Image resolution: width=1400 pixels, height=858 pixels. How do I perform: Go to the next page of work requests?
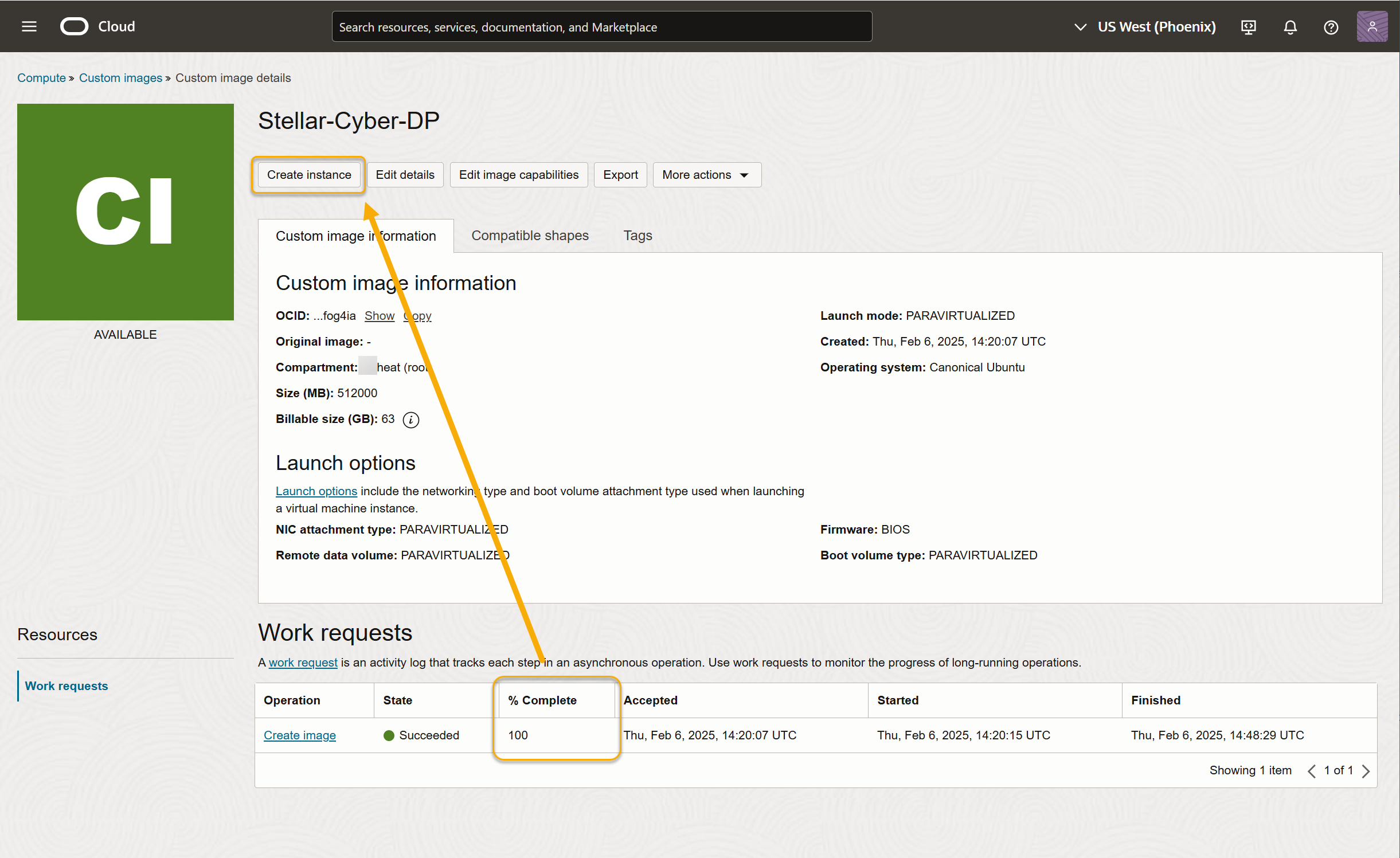(x=1366, y=771)
